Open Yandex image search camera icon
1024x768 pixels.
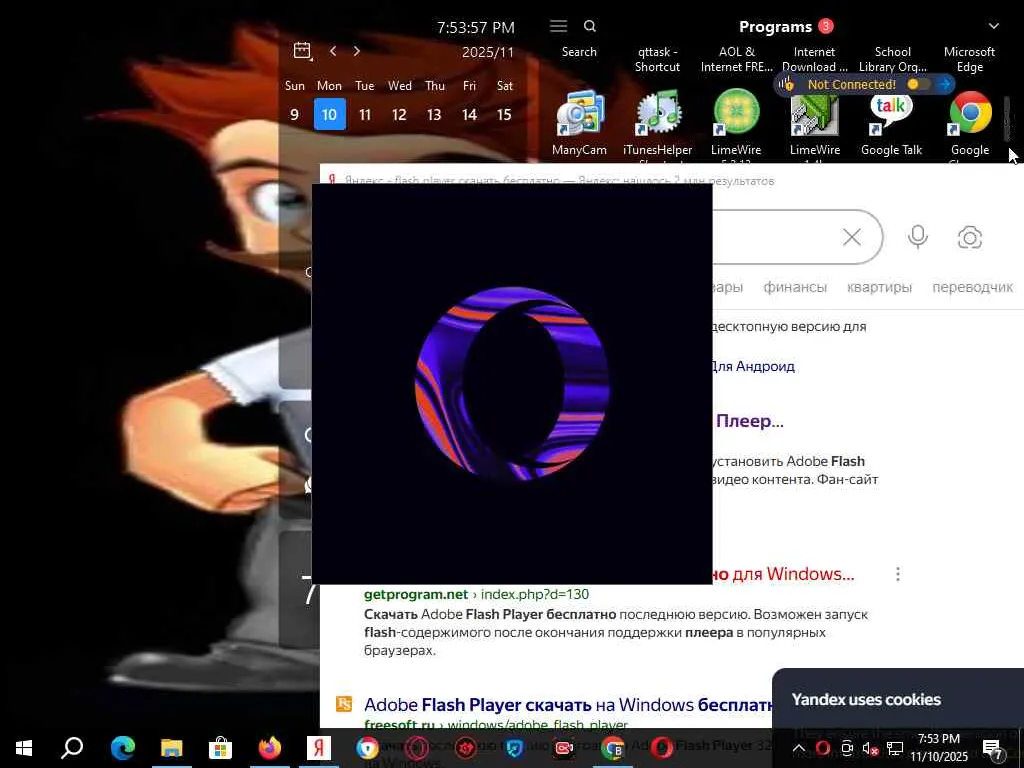pyautogui.click(x=970, y=237)
